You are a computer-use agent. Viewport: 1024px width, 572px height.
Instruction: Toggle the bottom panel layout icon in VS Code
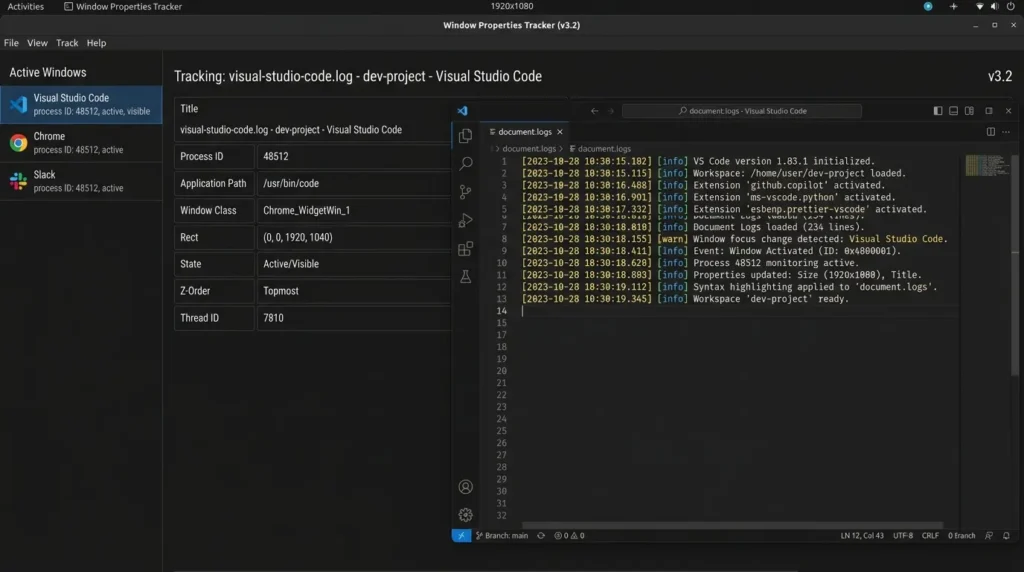point(953,111)
